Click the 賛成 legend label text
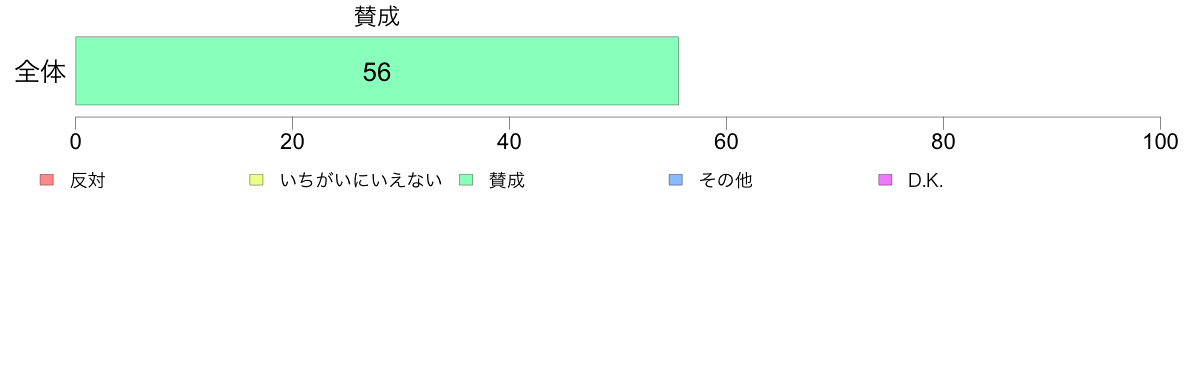Image resolution: width=1188 pixels, height=368 pixels. point(507,180)
